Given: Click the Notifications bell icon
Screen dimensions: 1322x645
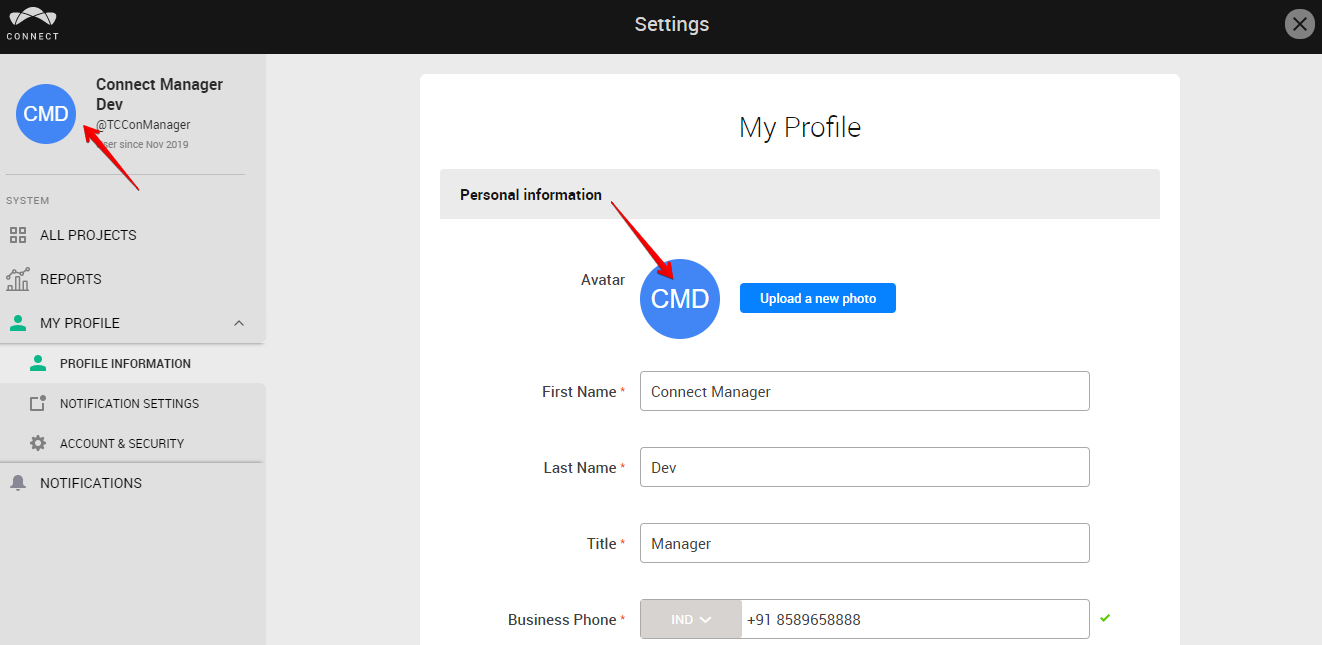Looking at the screenshot, I should (x=18, y=483).
